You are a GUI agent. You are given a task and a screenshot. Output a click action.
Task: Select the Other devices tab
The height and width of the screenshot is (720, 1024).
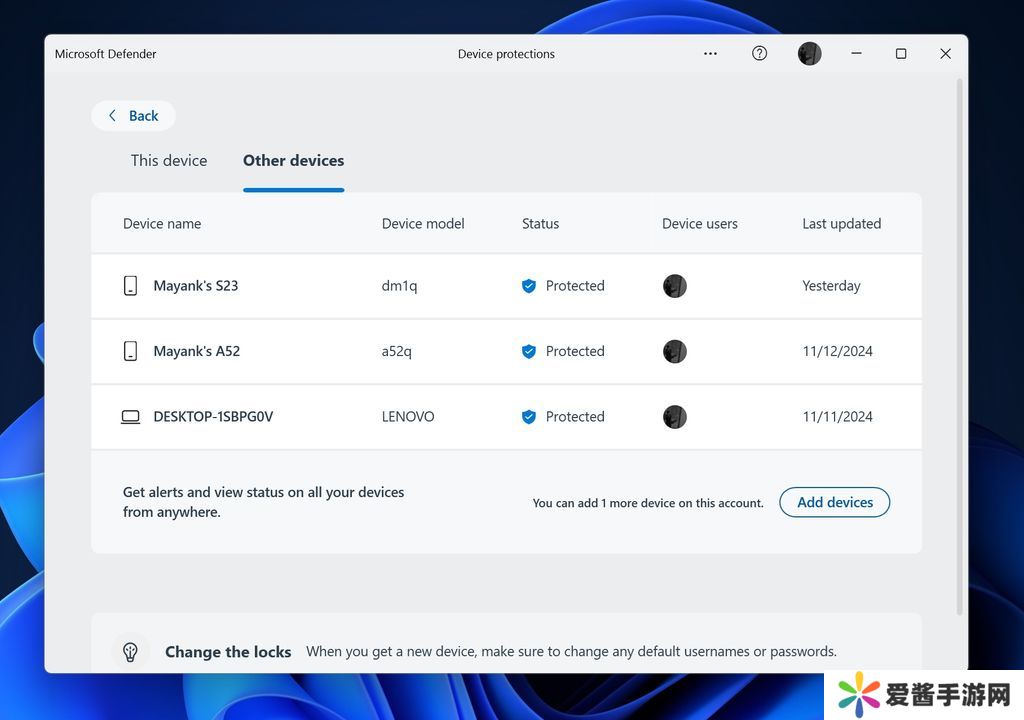click(293, 161)
